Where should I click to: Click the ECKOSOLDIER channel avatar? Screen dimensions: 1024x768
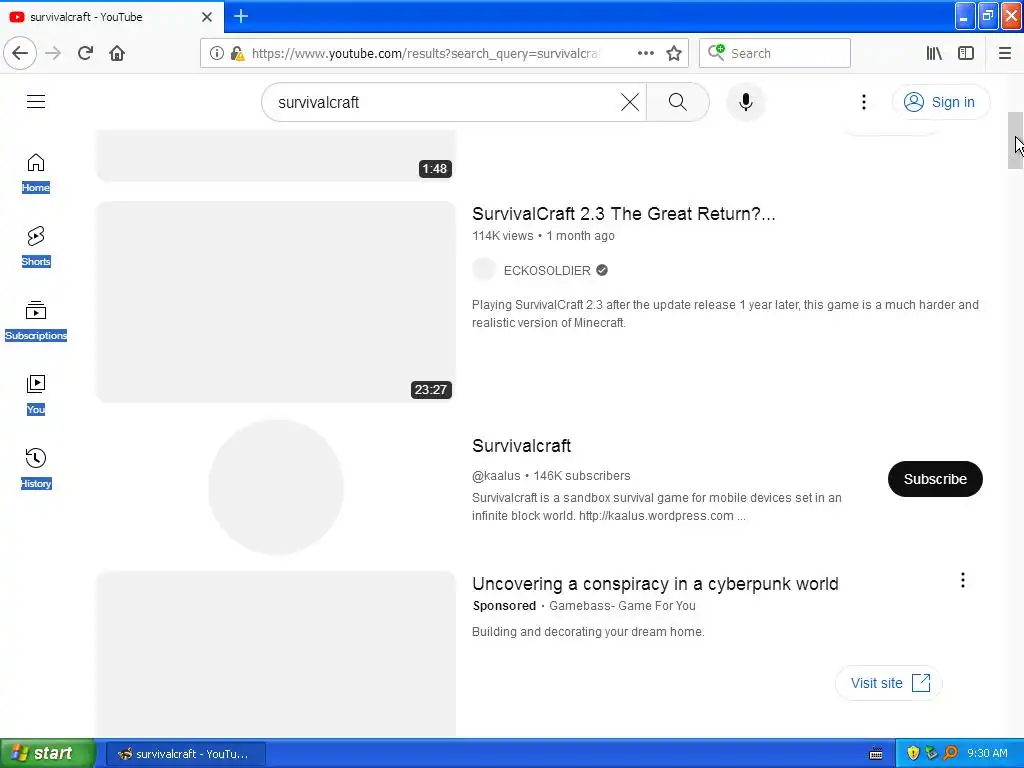tap(484, 269)
